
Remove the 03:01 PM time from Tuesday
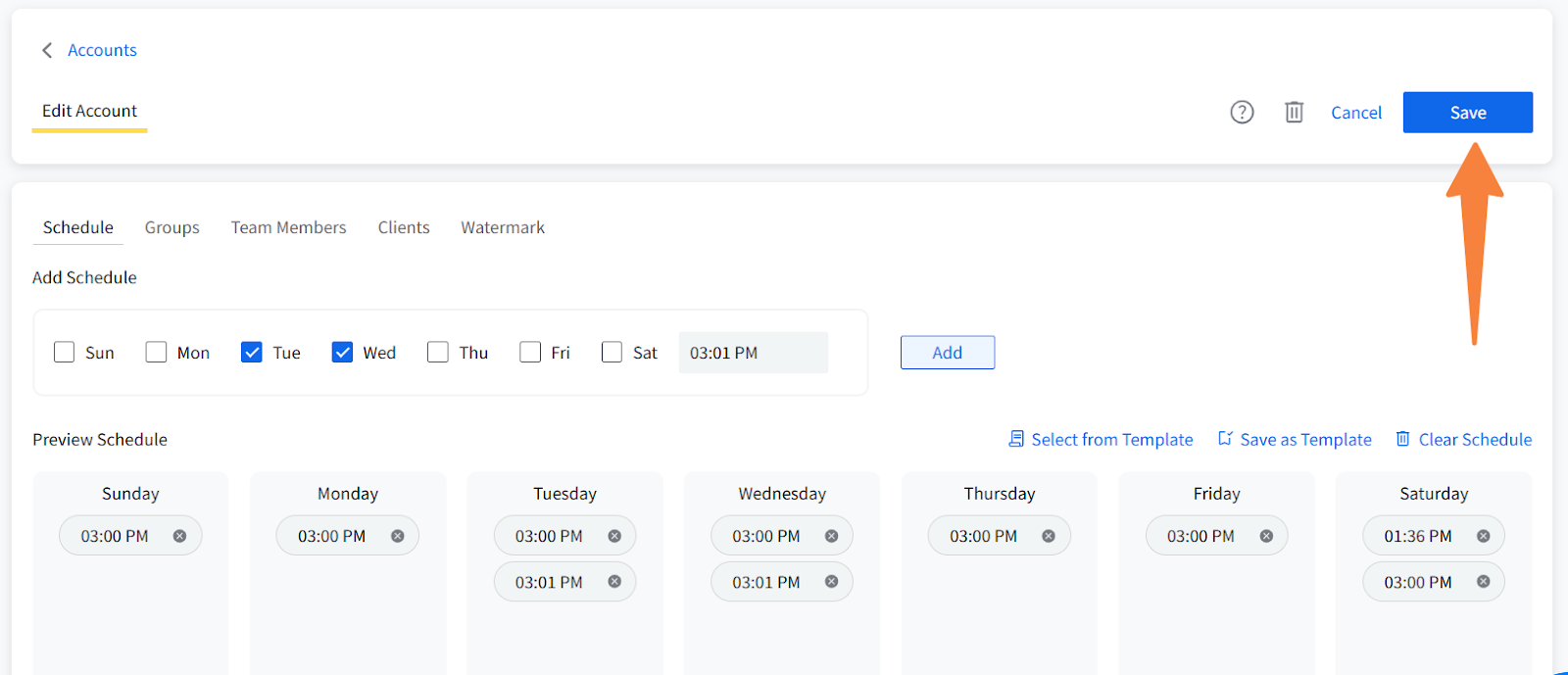614,582
